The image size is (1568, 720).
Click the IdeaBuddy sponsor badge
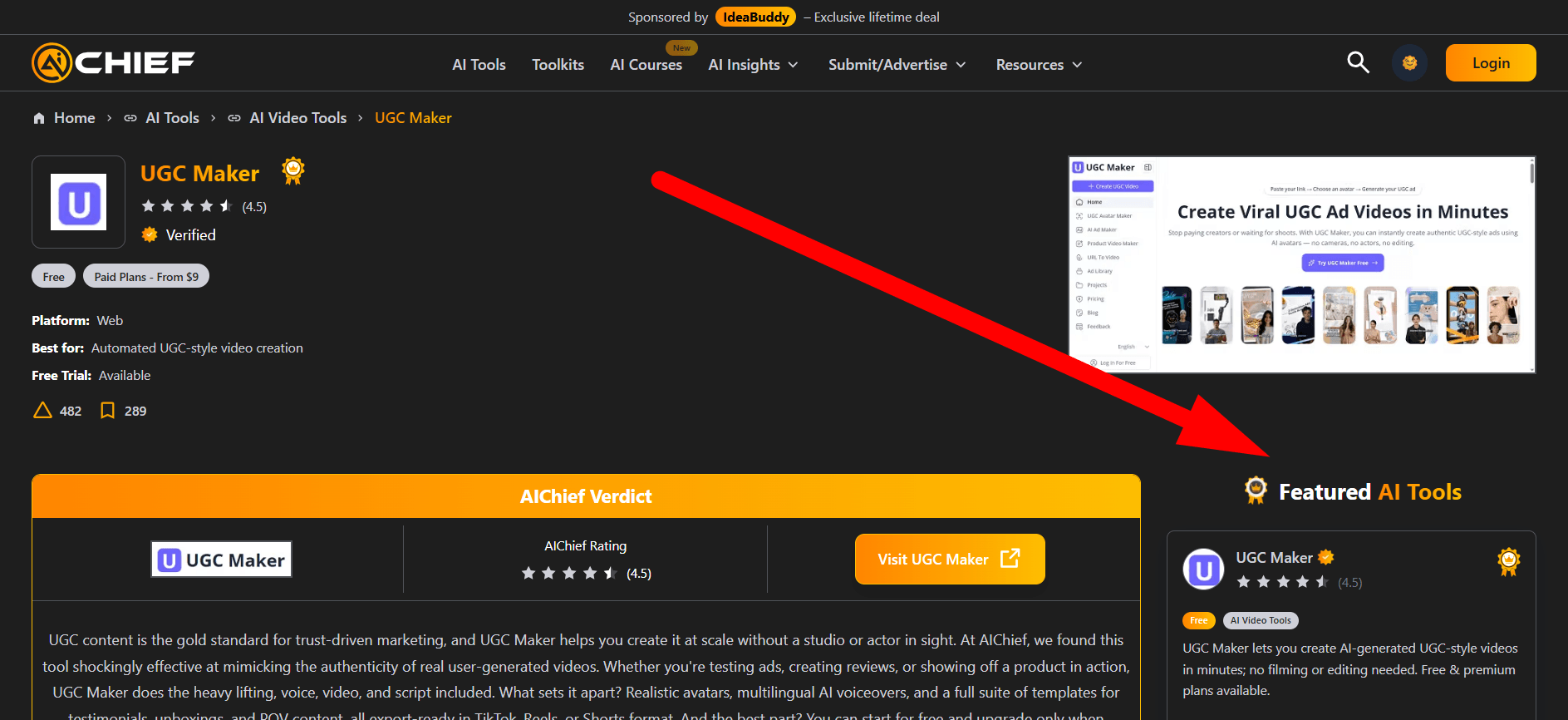[x=755, y=17]
